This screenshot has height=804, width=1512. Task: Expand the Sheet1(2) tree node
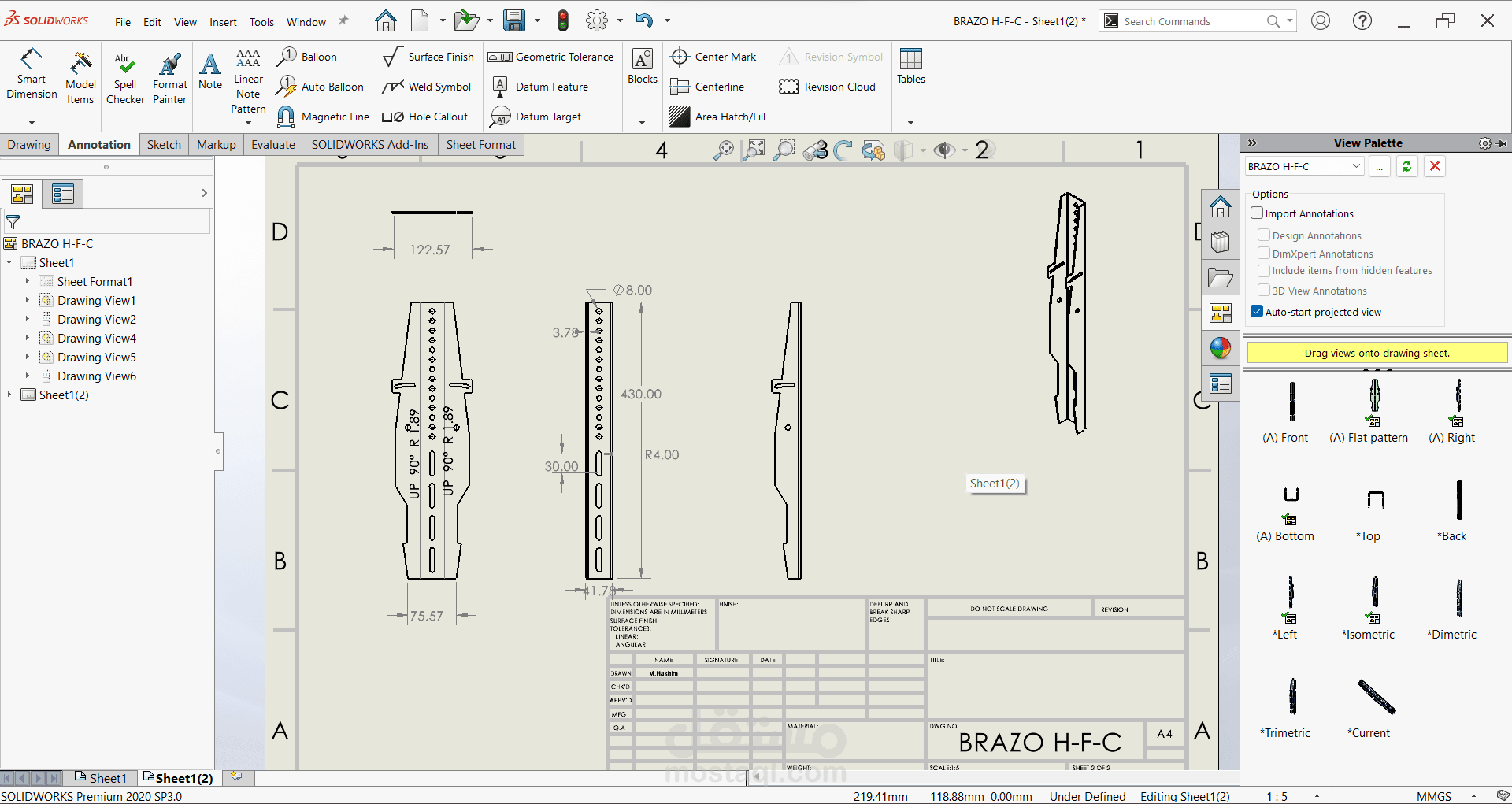[9, 395]
